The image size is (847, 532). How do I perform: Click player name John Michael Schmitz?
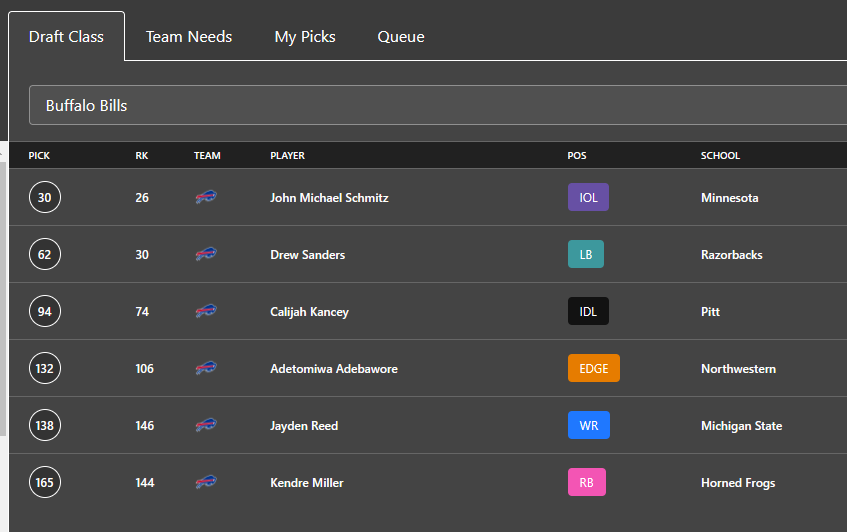329,198
